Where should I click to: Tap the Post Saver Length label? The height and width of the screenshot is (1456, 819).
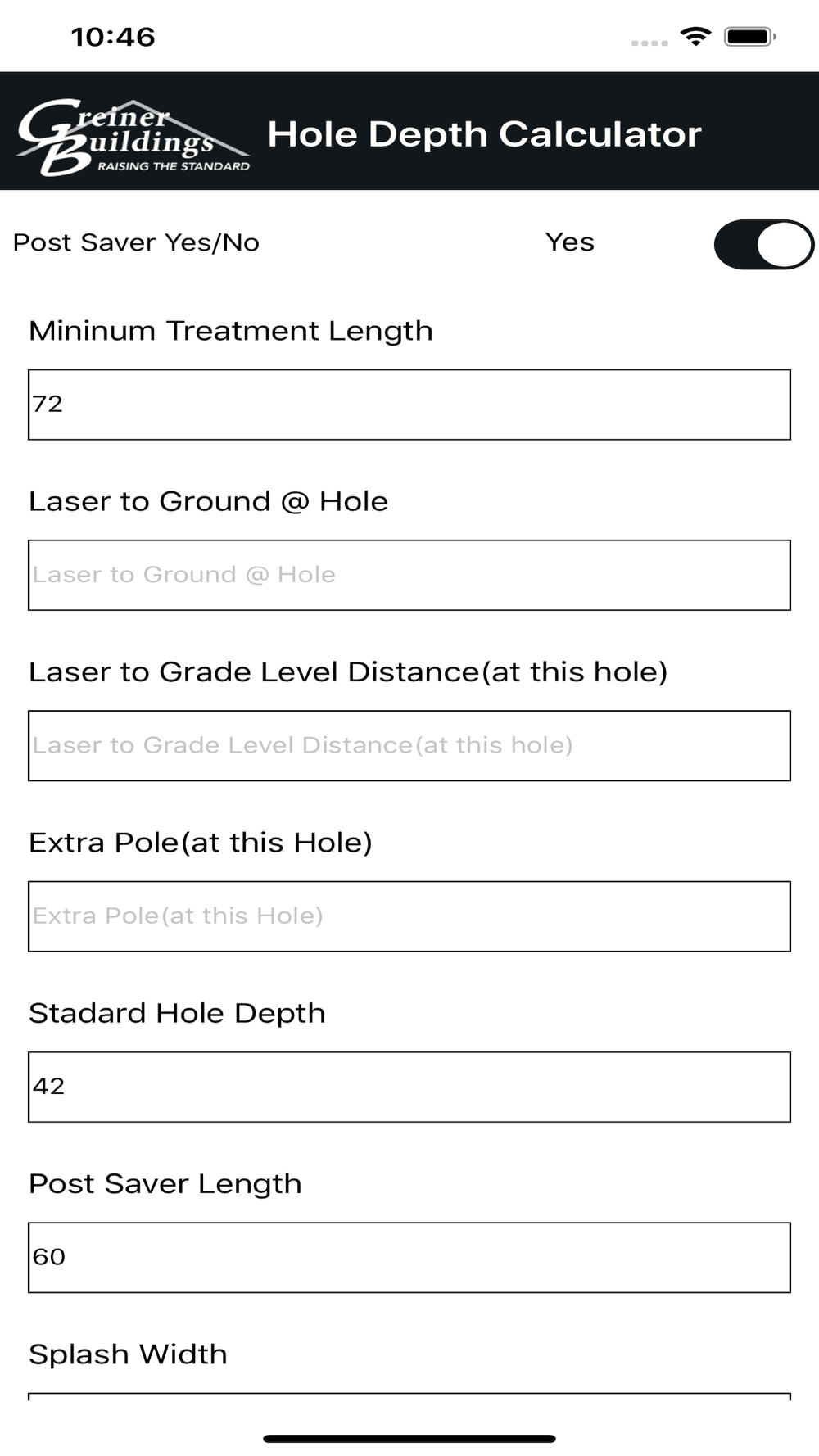coord(165,1184)
